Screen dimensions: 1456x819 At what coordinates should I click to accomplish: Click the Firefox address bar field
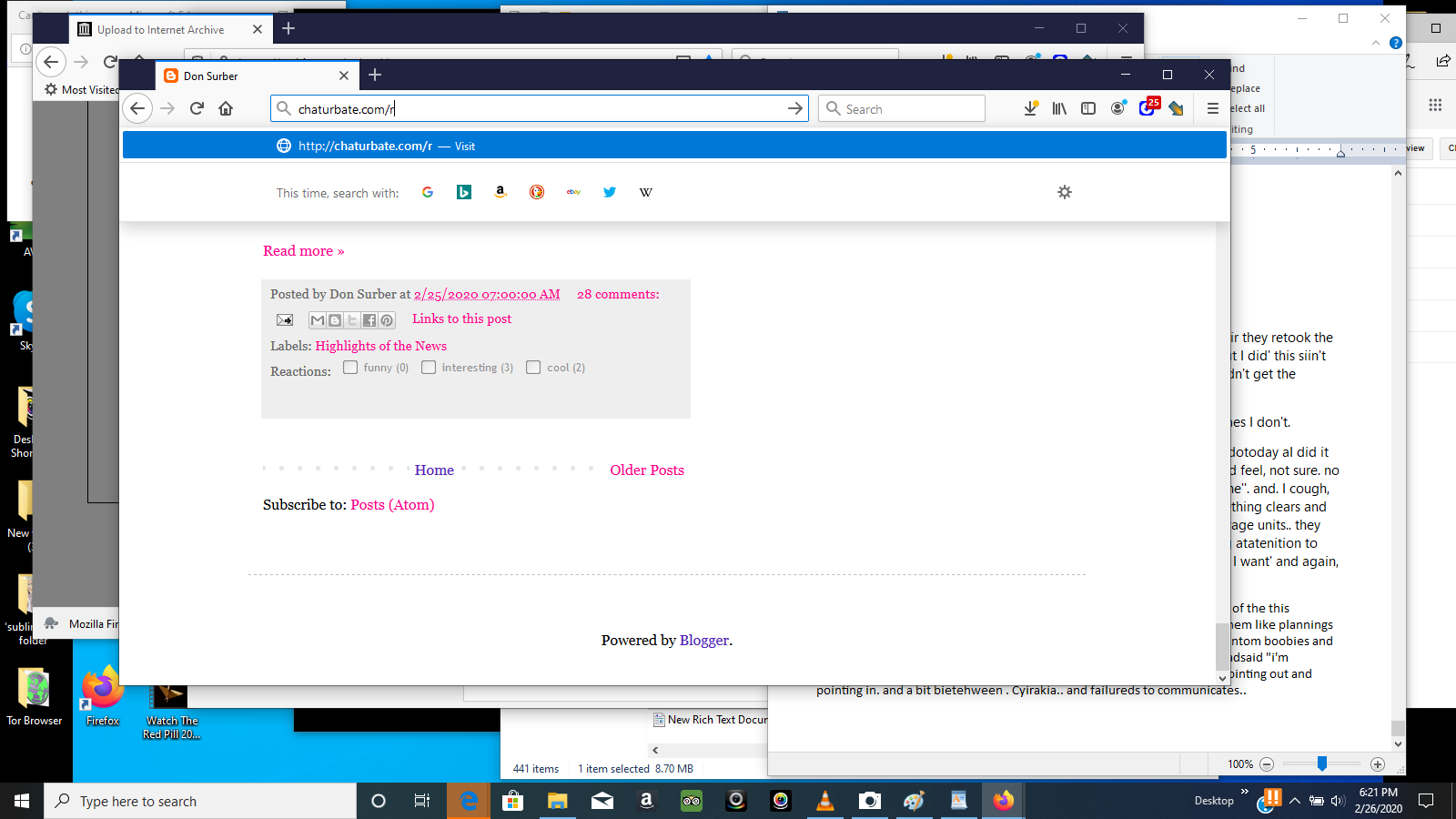(539, 108)
